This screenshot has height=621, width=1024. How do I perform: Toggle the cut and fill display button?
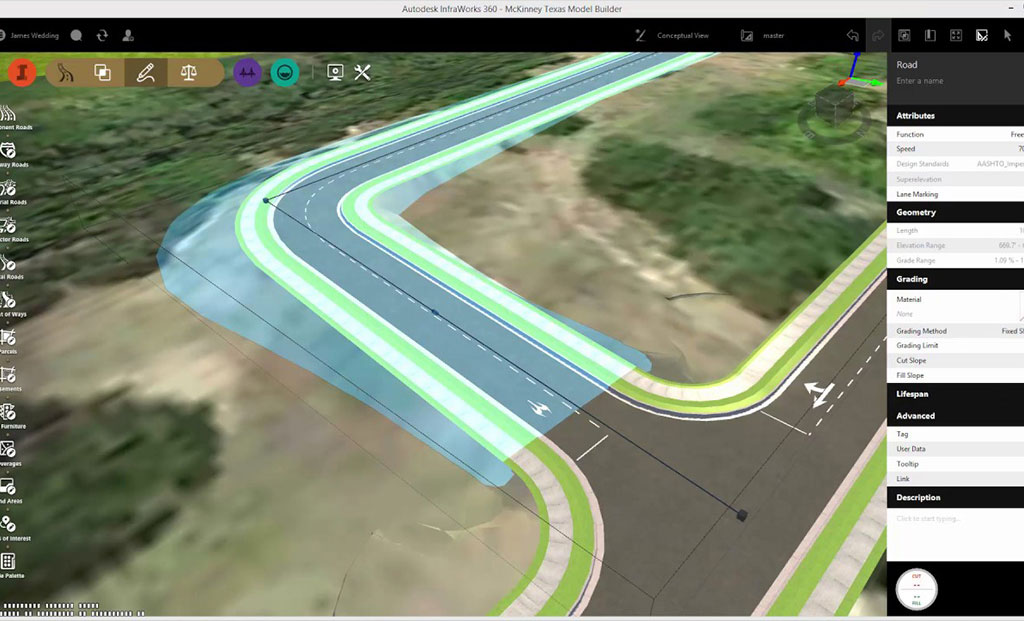(x=916, y=589)
